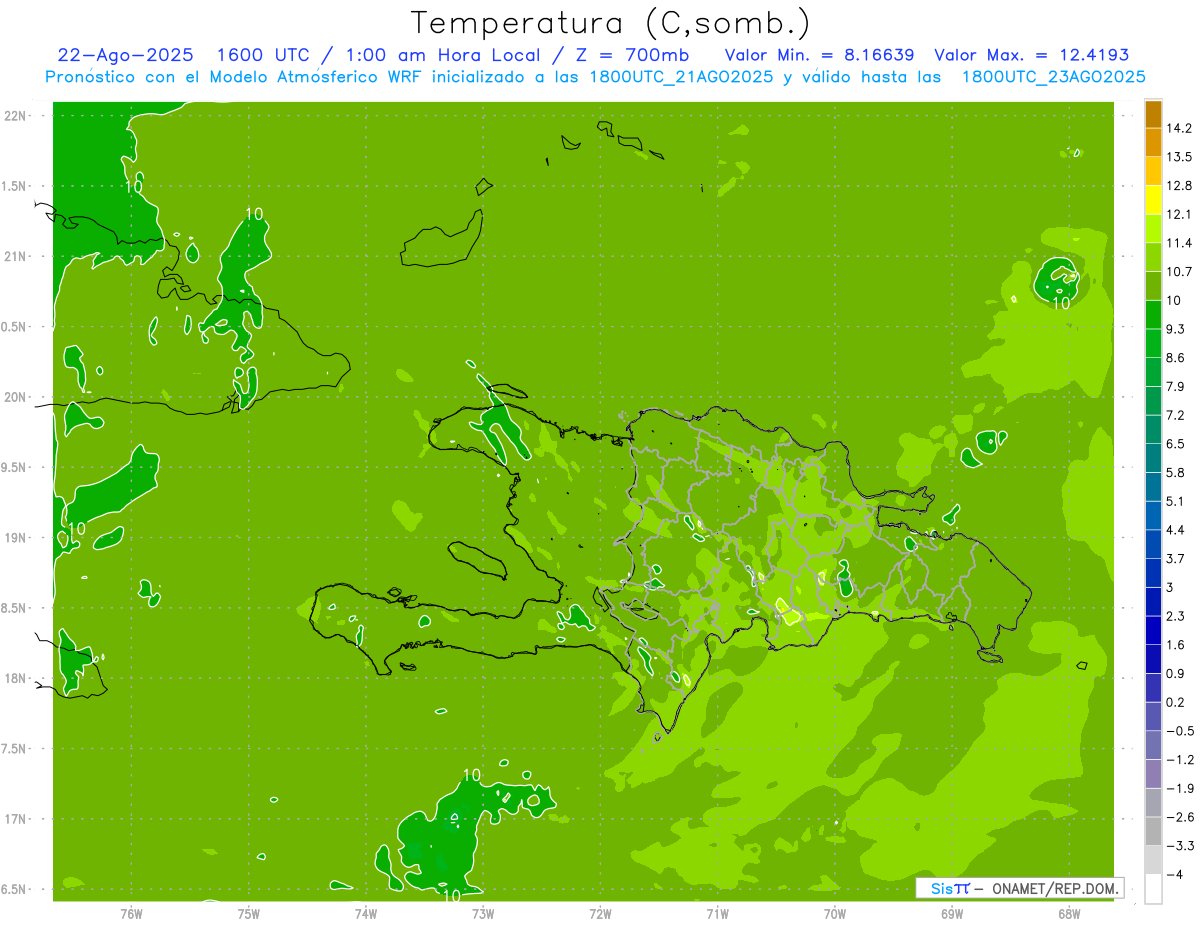Click the '74W' longitude label
The height and width of the screenshot is (927, 1200).
(366, 913)
